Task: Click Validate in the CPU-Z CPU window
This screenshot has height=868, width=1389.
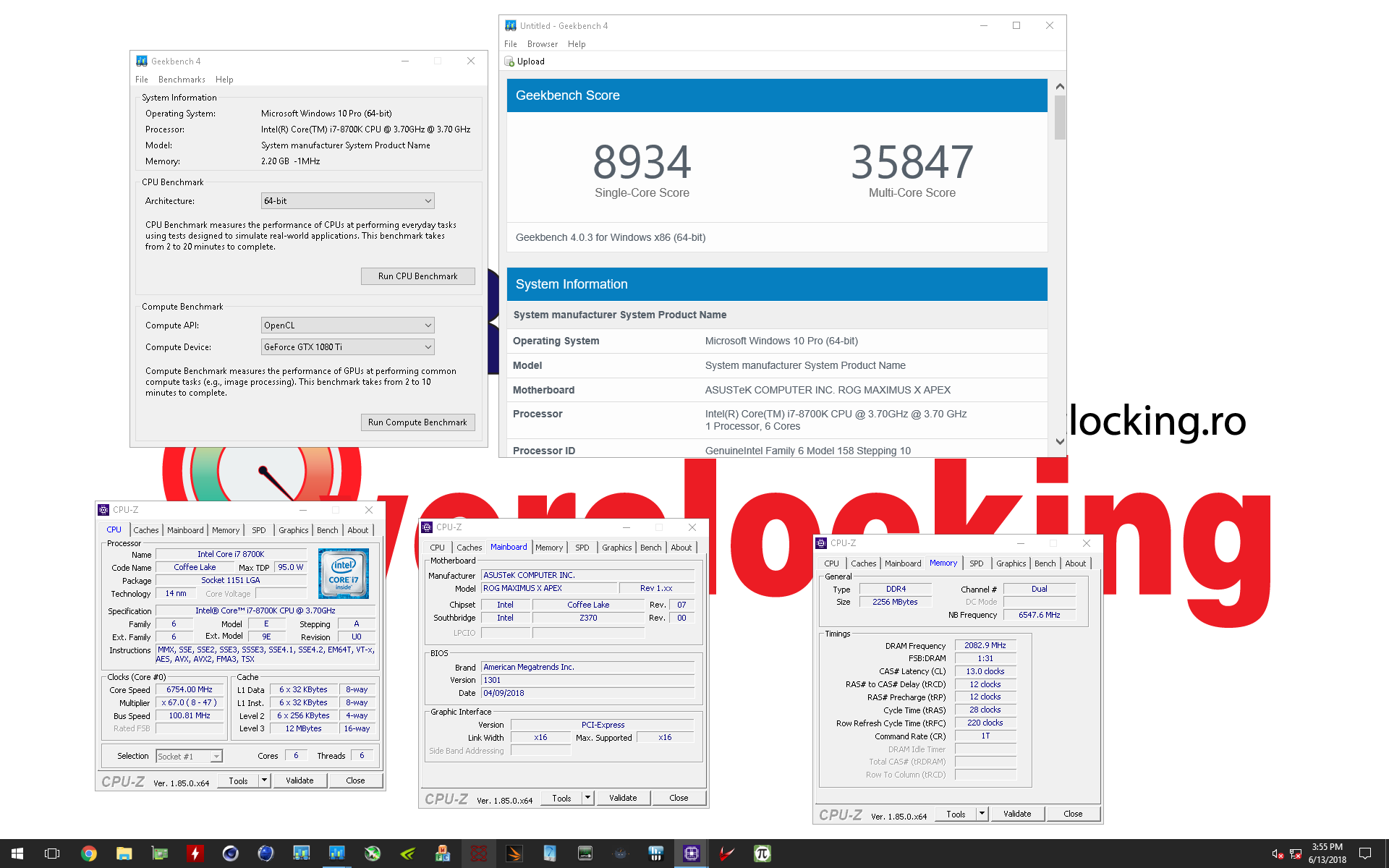Action: click(300, 780)
